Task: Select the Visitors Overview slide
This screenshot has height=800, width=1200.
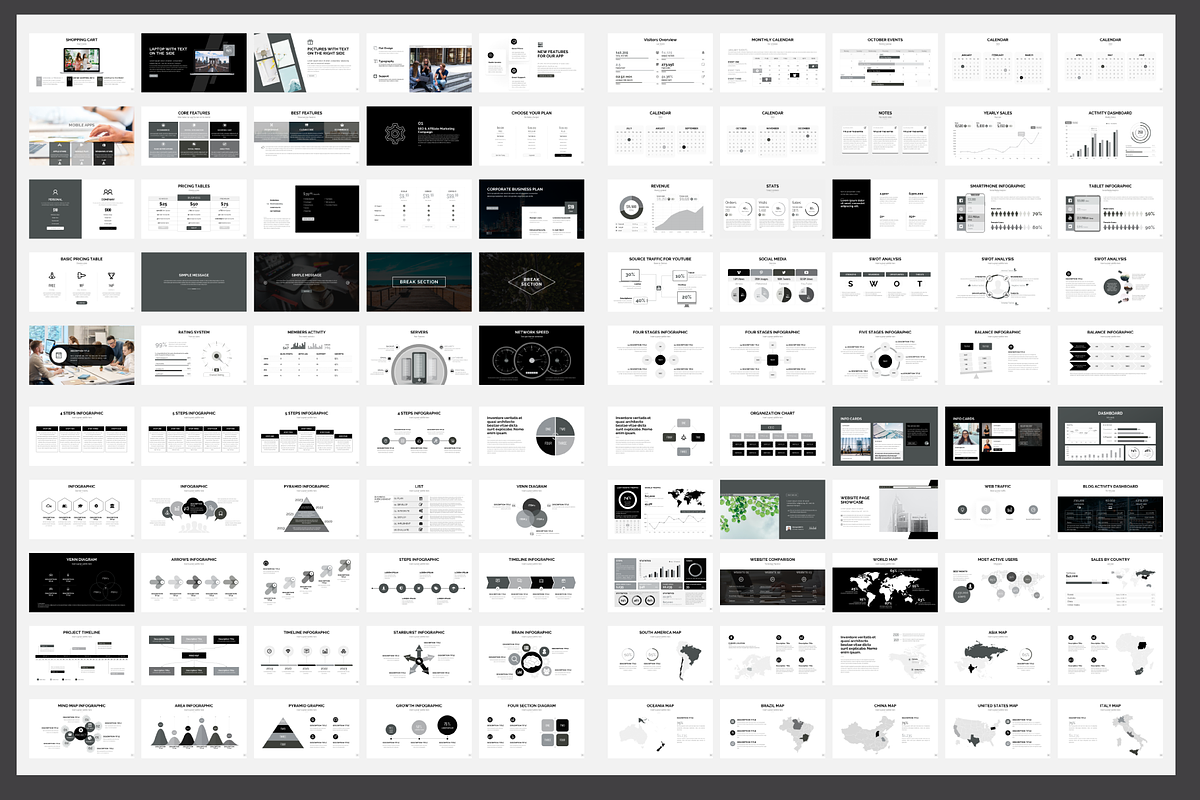Action: pos(660,63)
